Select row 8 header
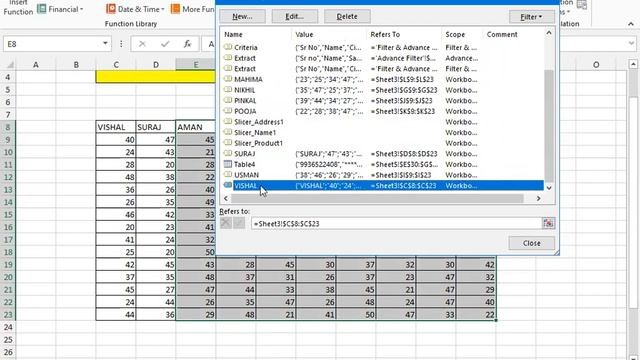 (x=8, y=127)
